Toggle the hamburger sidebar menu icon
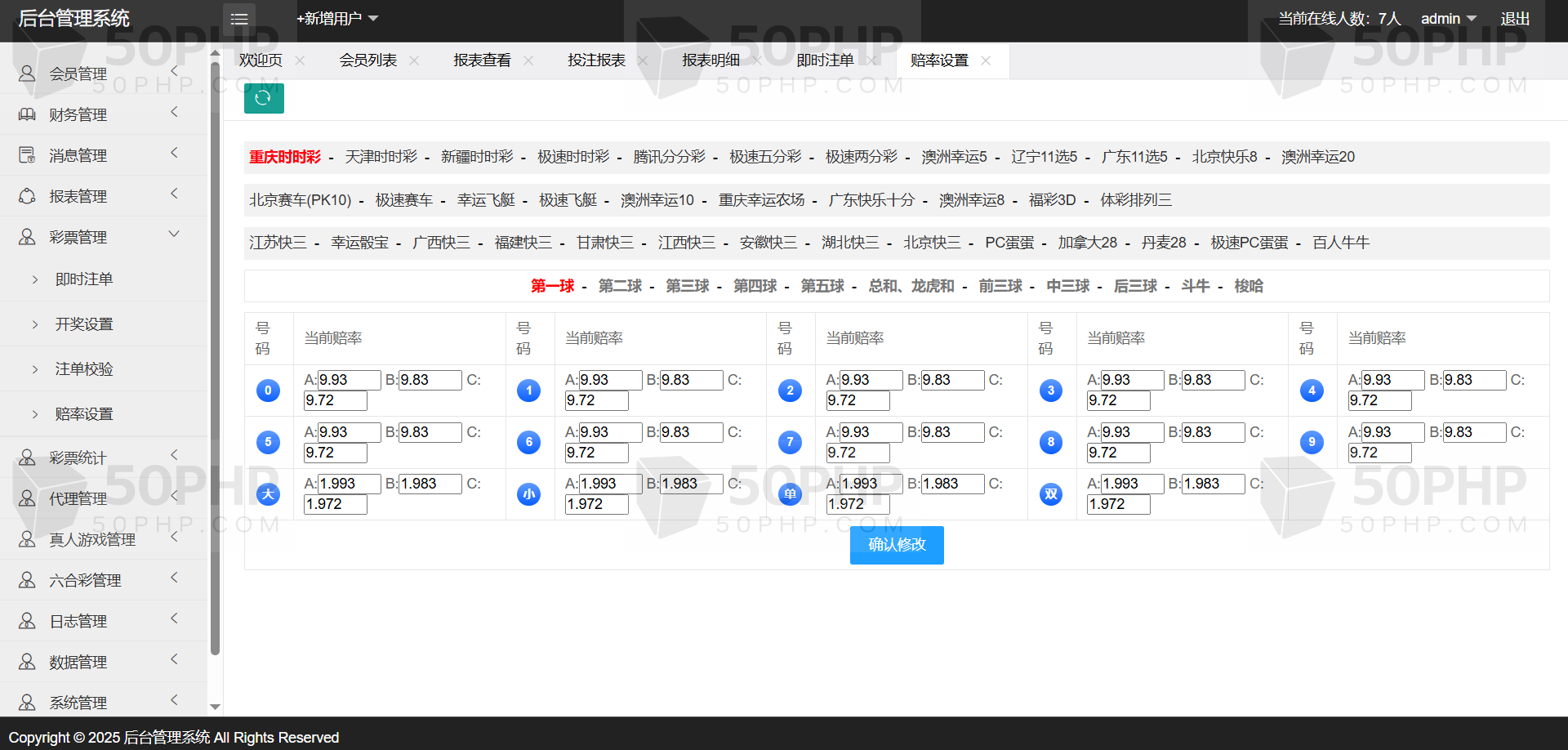Viewport: 1568px width, 750px height. 239,19
